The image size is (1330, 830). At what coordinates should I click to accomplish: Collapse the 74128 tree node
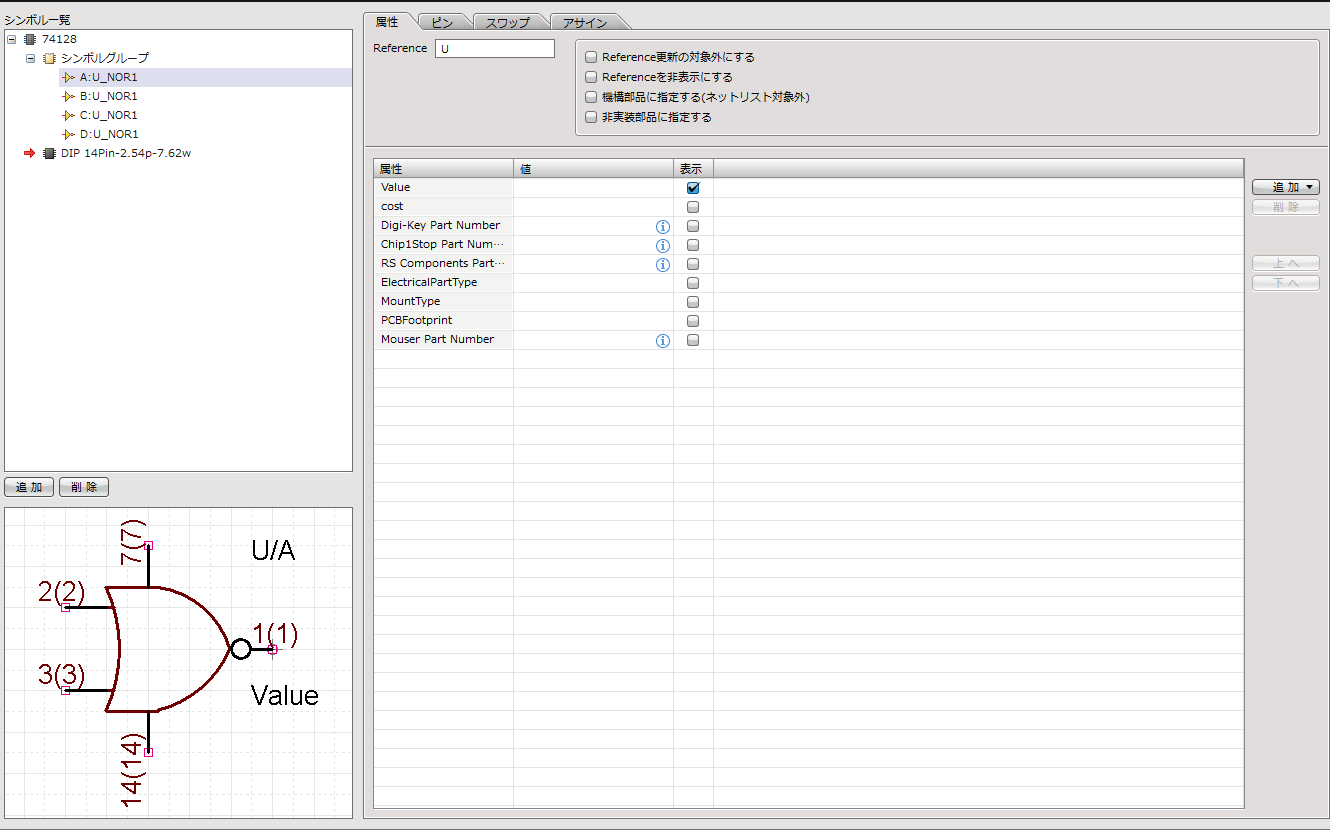pos(11,39)
